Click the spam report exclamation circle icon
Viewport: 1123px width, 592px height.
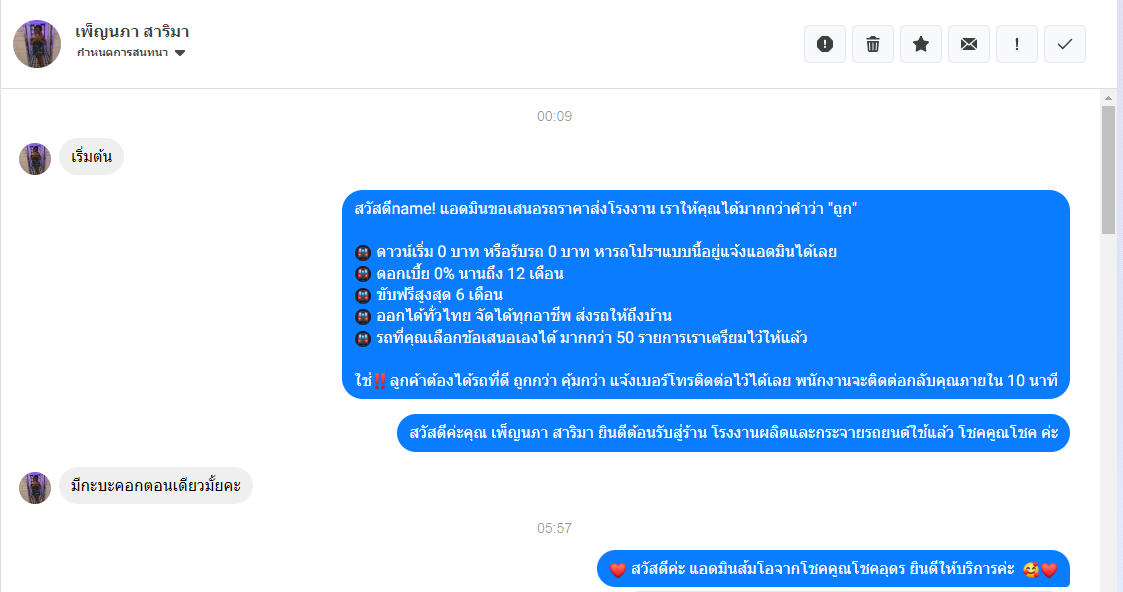(824, 44)
